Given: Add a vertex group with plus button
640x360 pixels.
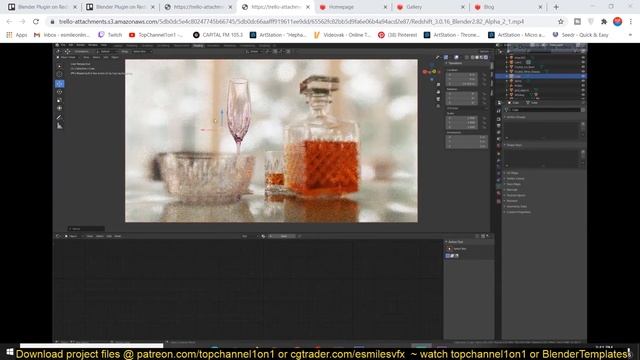Looking at the screenshot, I should [x=583, y=123].
